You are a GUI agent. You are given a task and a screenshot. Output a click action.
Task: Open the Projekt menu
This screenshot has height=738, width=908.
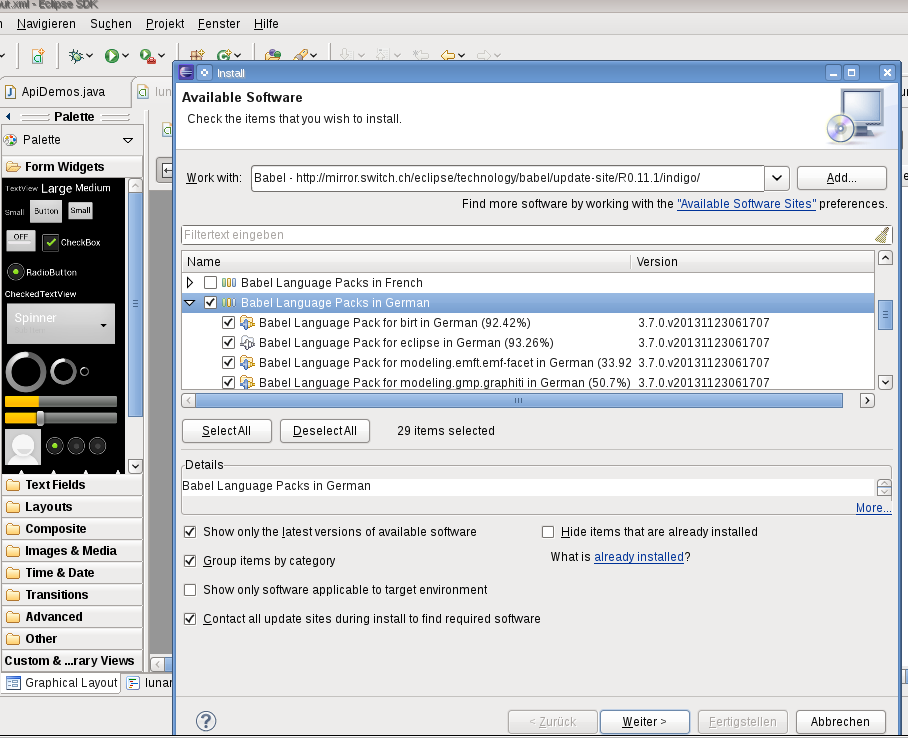pos(164,23)
